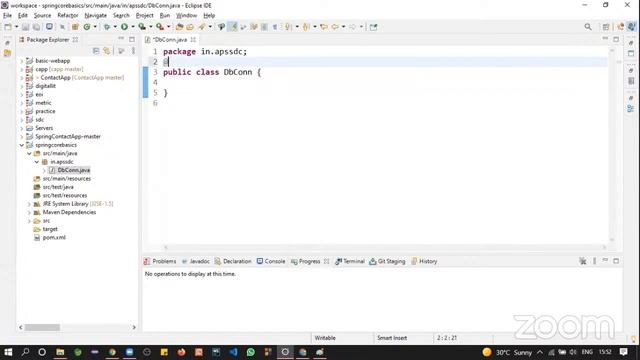Expand the Maven Dependencies node
Viewport: 640px width, 360px height.
[x=29, y=212]
